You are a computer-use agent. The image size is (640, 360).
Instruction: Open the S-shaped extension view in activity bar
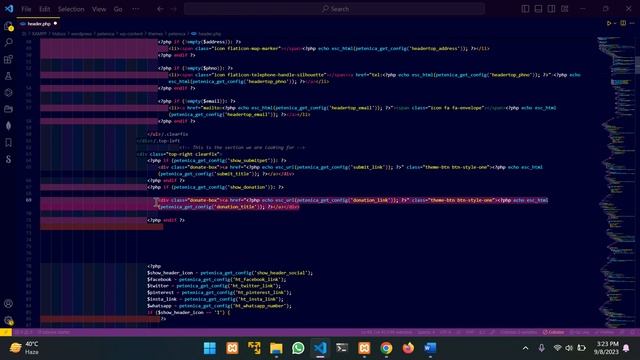click(8, 159)
